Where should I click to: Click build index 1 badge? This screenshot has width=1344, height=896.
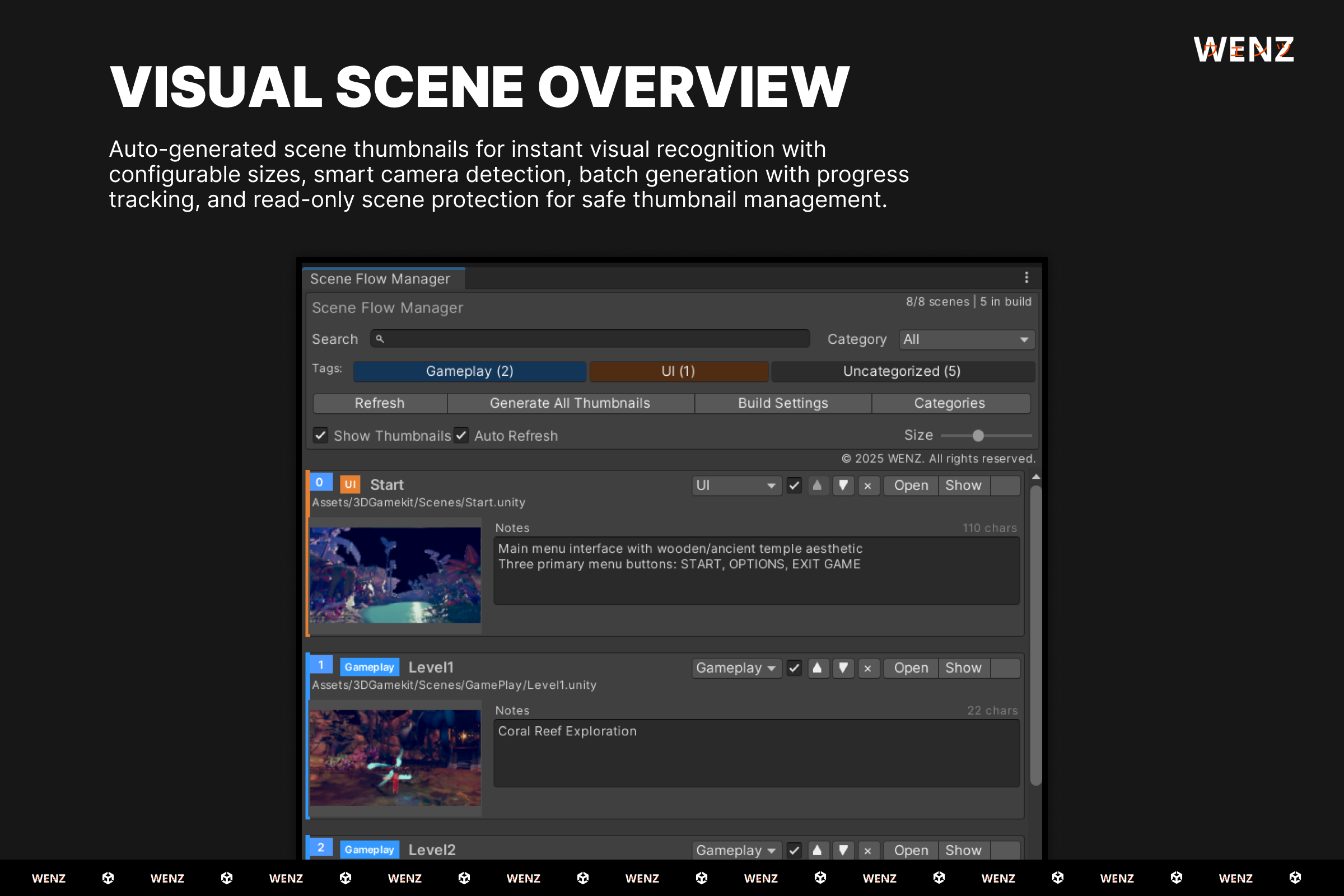click(x=320, y=664)
